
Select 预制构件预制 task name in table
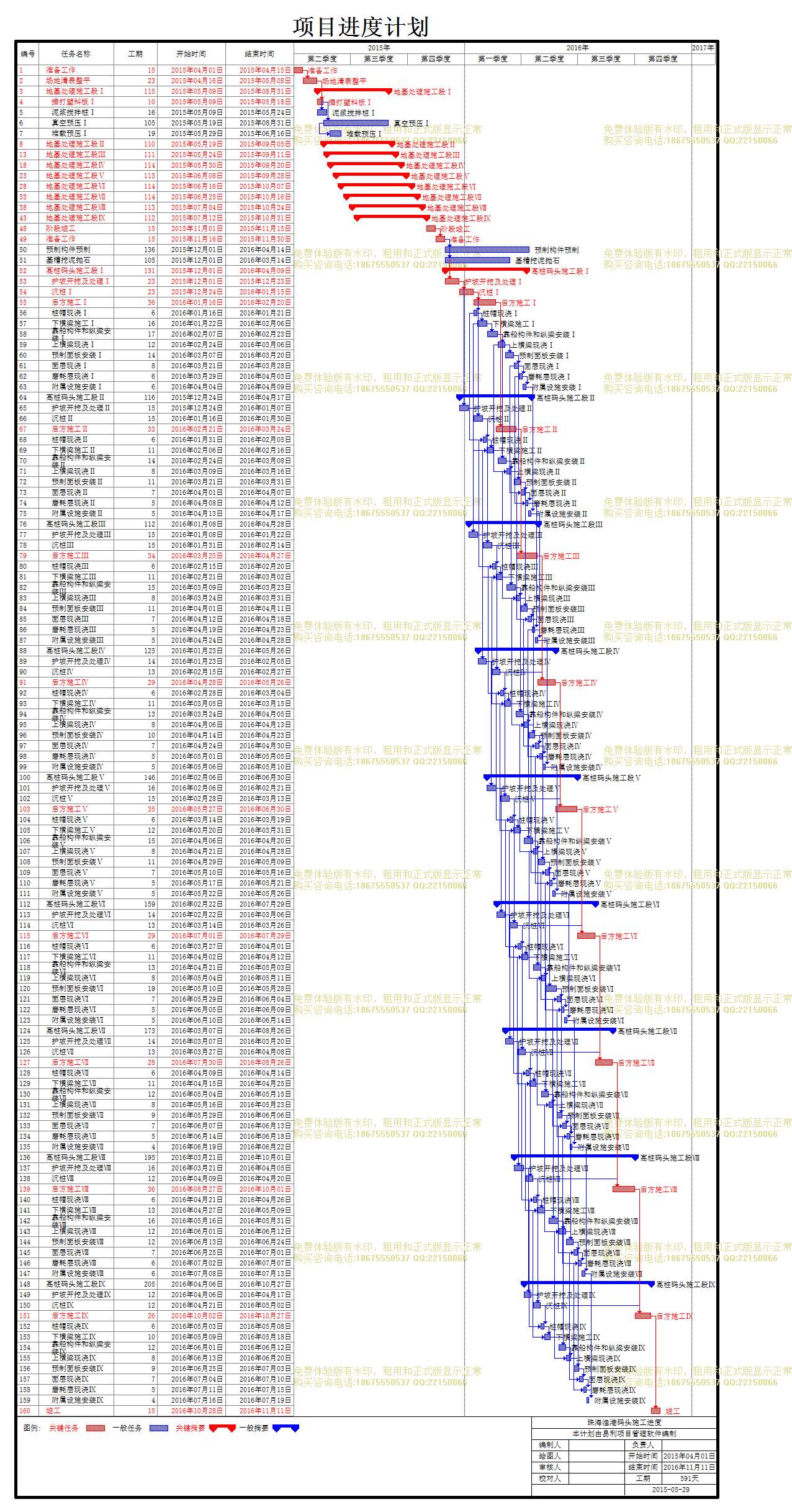click(68, 250)
